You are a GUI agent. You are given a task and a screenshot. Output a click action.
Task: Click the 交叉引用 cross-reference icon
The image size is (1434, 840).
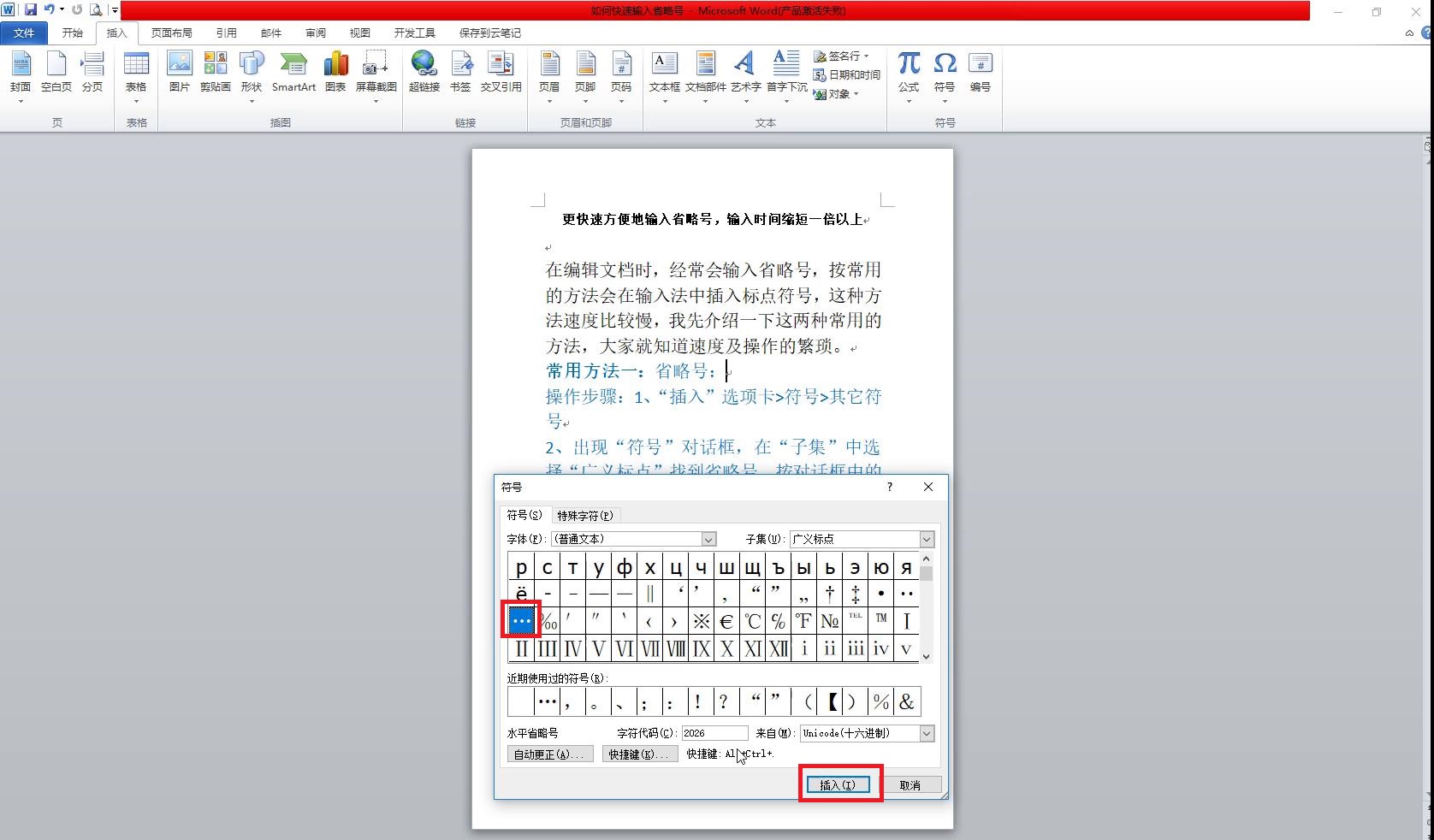point(501,73)
